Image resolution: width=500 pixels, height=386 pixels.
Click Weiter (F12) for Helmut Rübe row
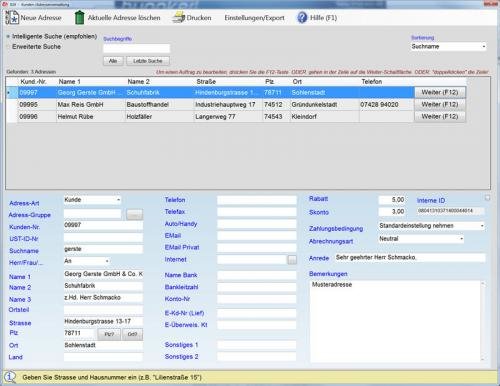[440, 116]
